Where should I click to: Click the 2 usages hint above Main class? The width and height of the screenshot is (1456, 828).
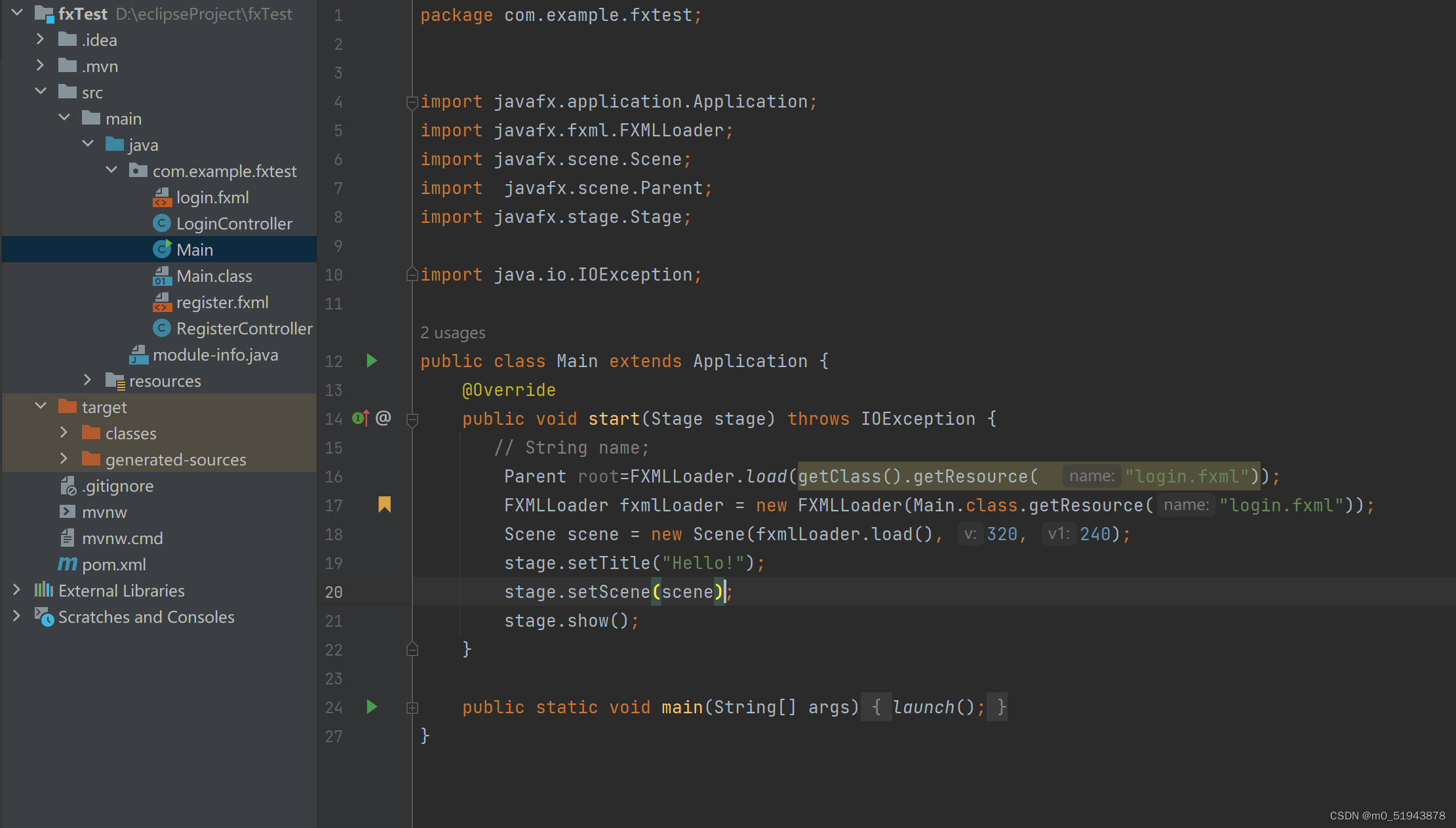452,332
